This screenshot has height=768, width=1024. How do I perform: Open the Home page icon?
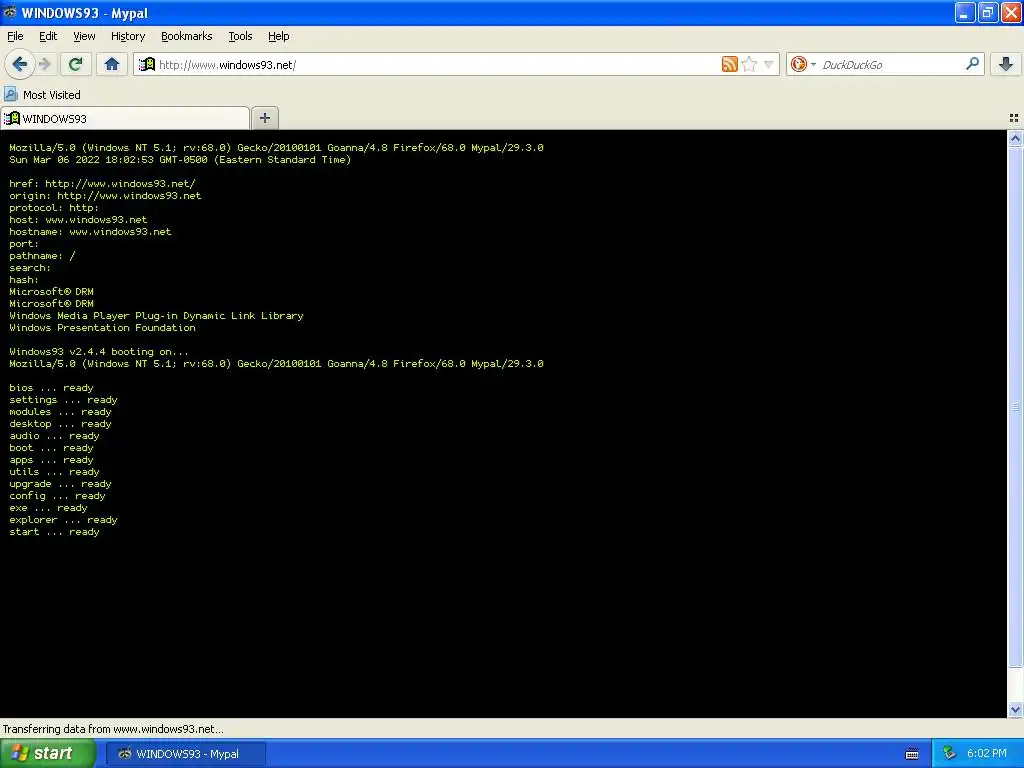pos(112,64)
